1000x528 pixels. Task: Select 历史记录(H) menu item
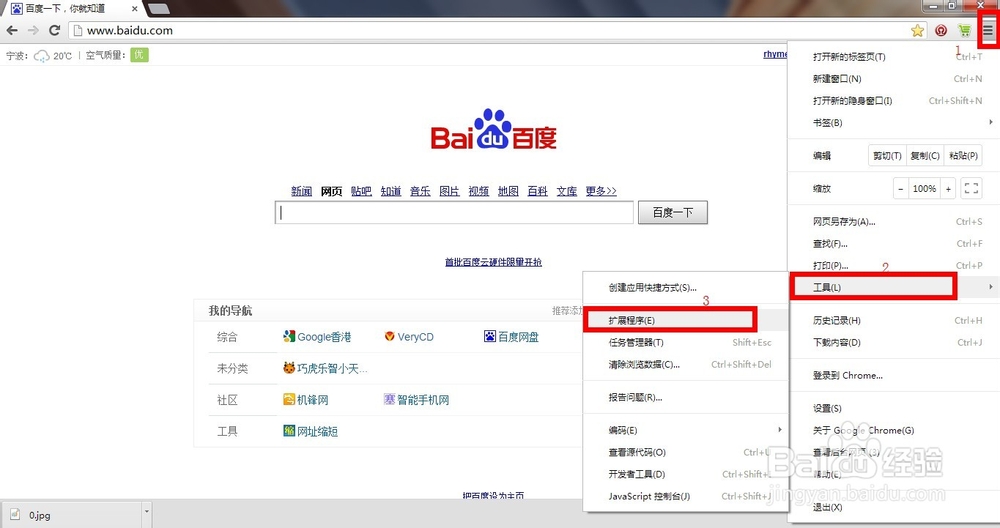point(893,321)
